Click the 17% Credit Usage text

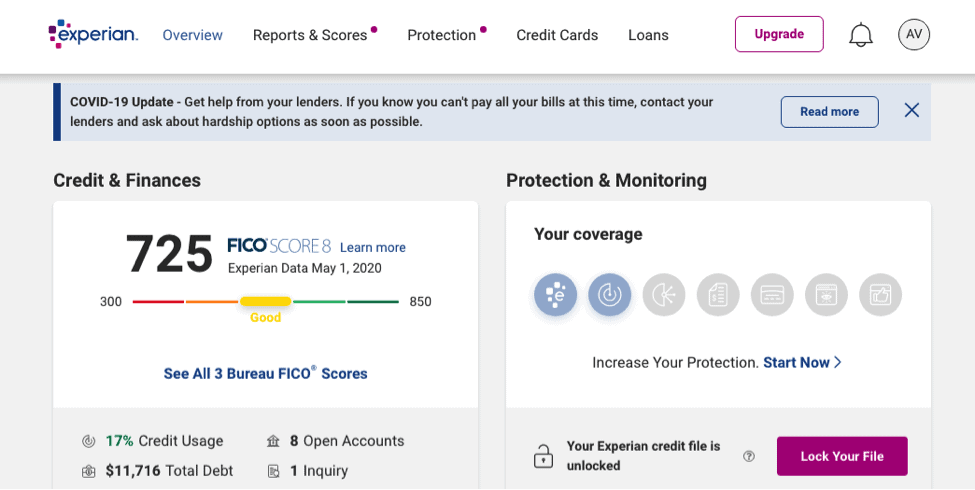point(164,441)
